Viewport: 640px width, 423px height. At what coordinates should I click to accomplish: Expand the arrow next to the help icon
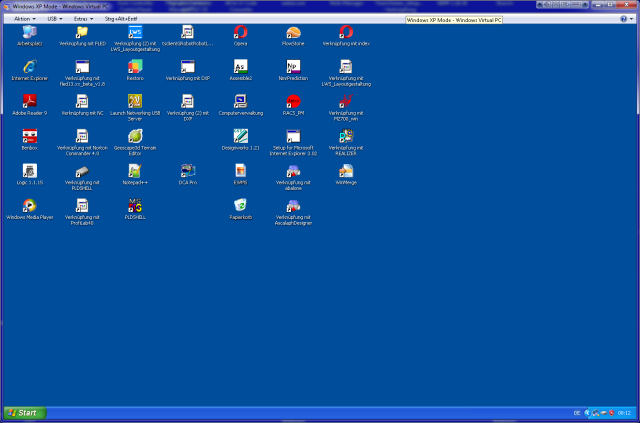point(631,19)
